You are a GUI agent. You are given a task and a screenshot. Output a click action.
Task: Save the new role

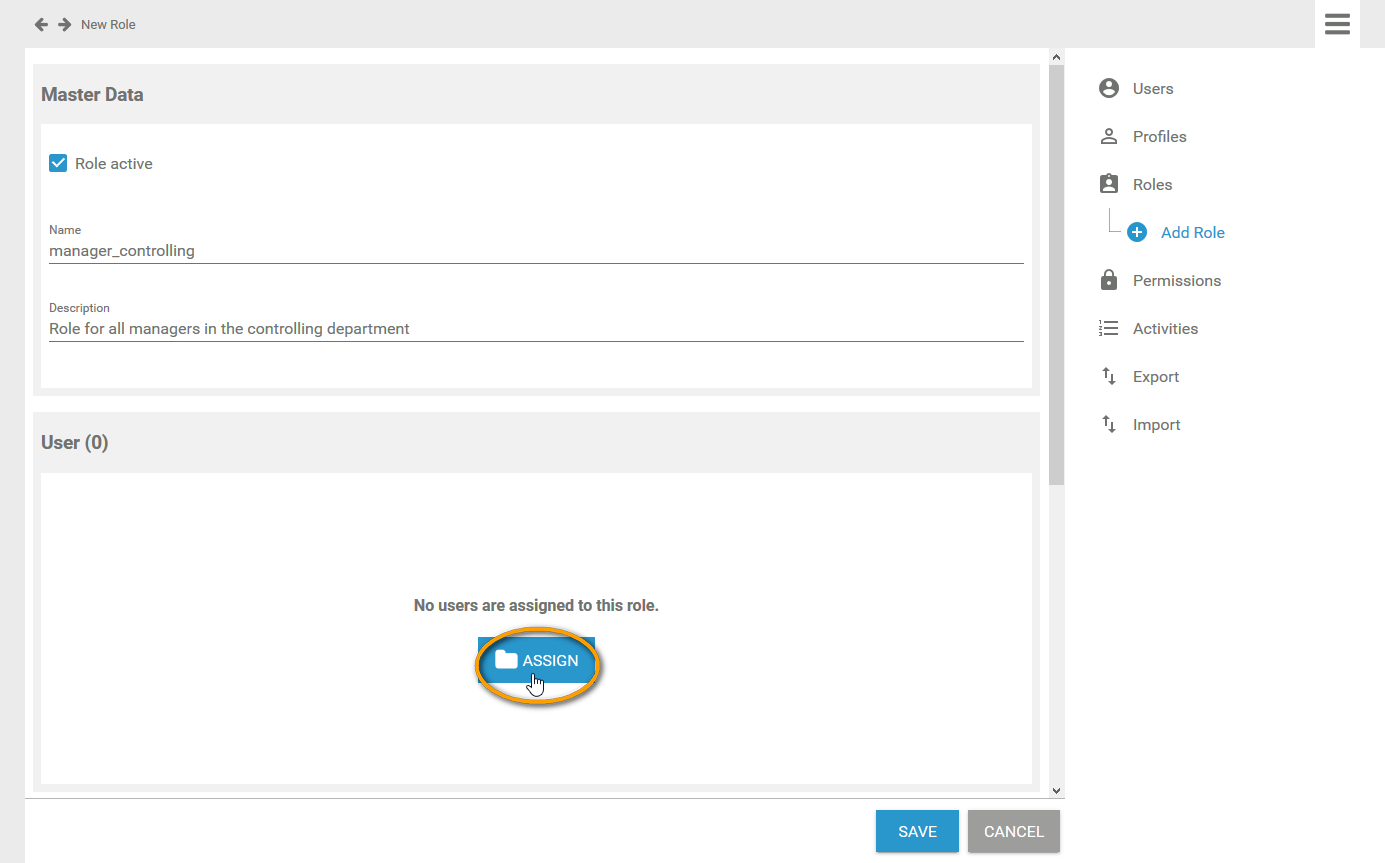[916, 831]
